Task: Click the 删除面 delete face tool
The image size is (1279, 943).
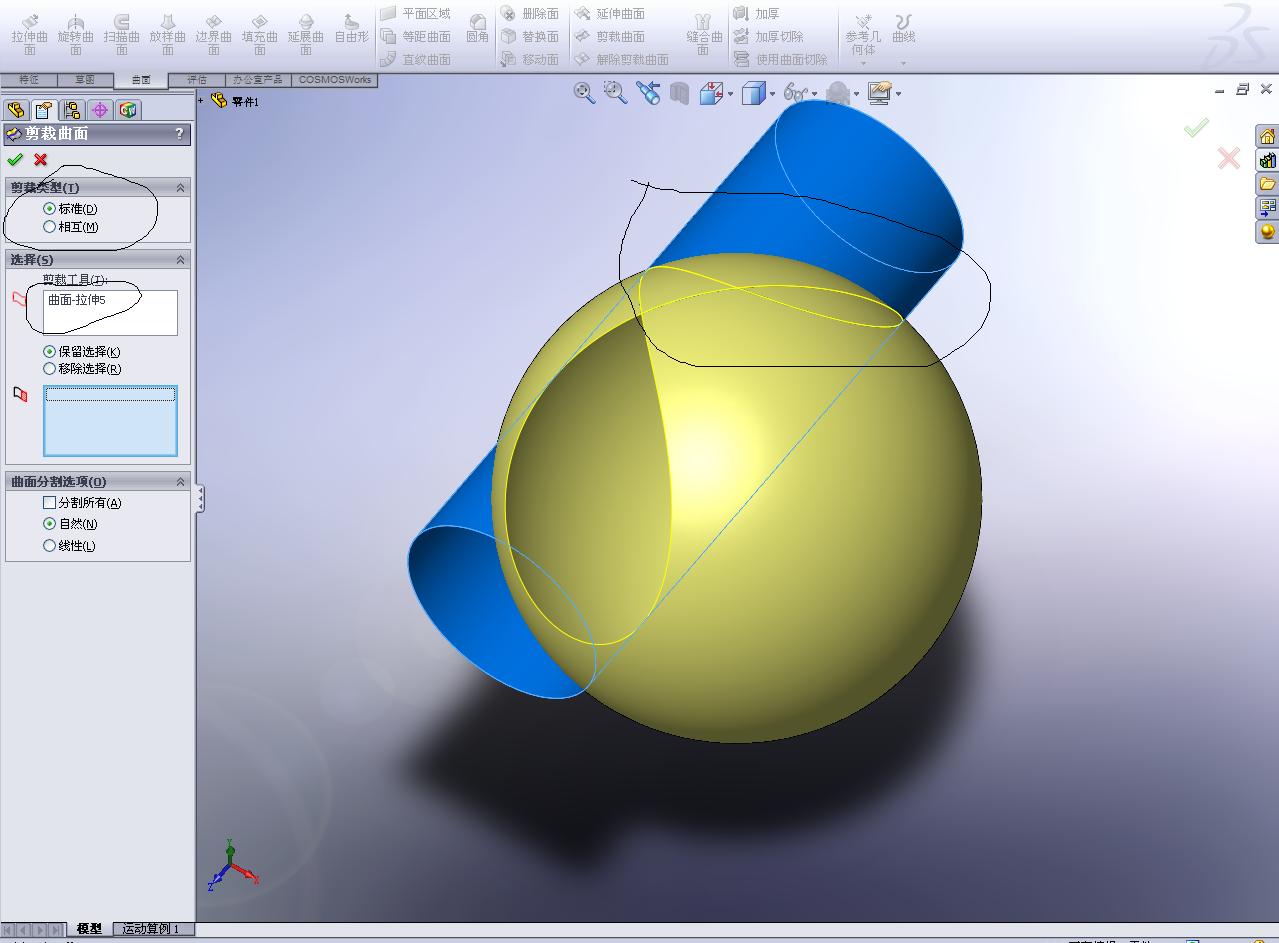Action: point(529,14)
